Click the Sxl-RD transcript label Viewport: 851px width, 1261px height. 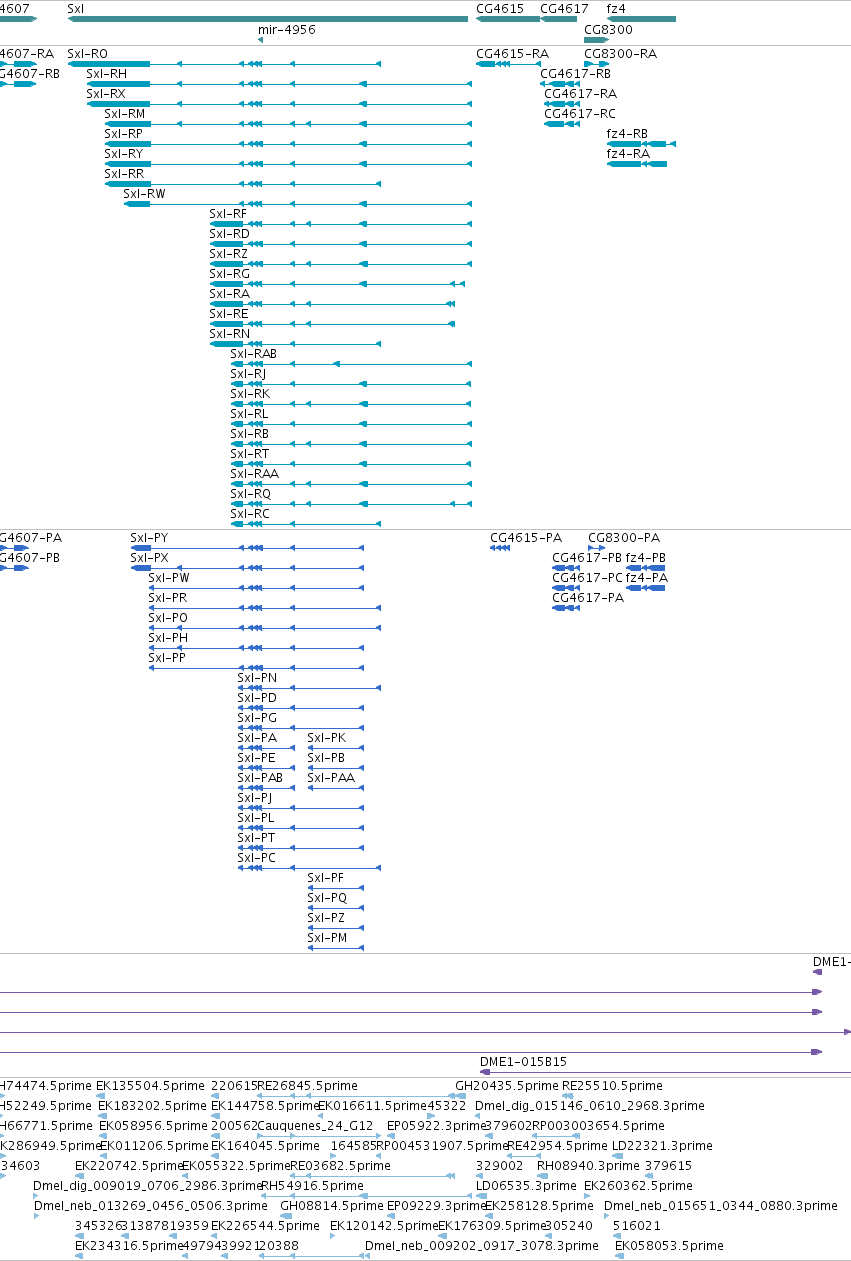click(x=229, y=234)
